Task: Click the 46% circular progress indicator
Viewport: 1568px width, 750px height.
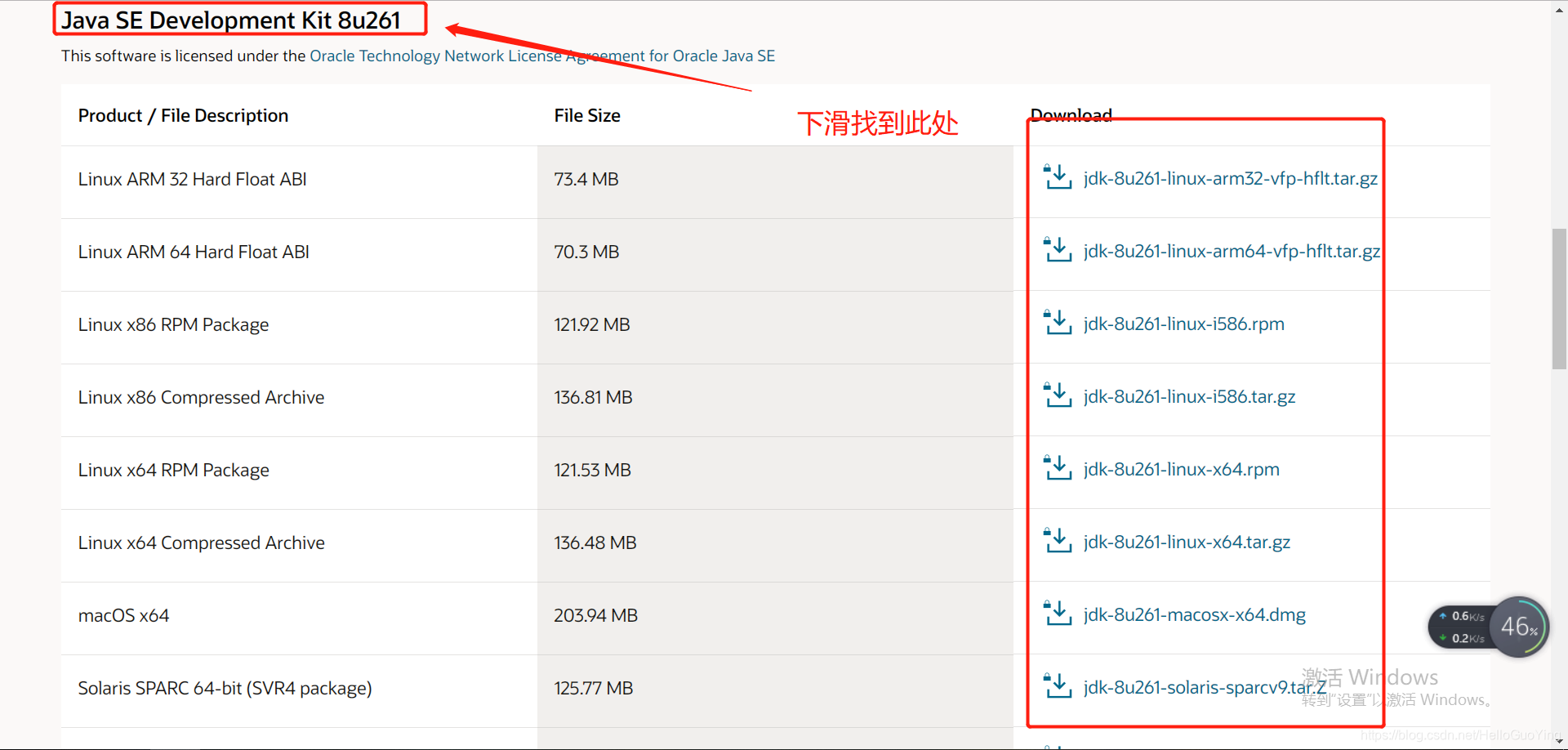Action: tap(1519, 627)
